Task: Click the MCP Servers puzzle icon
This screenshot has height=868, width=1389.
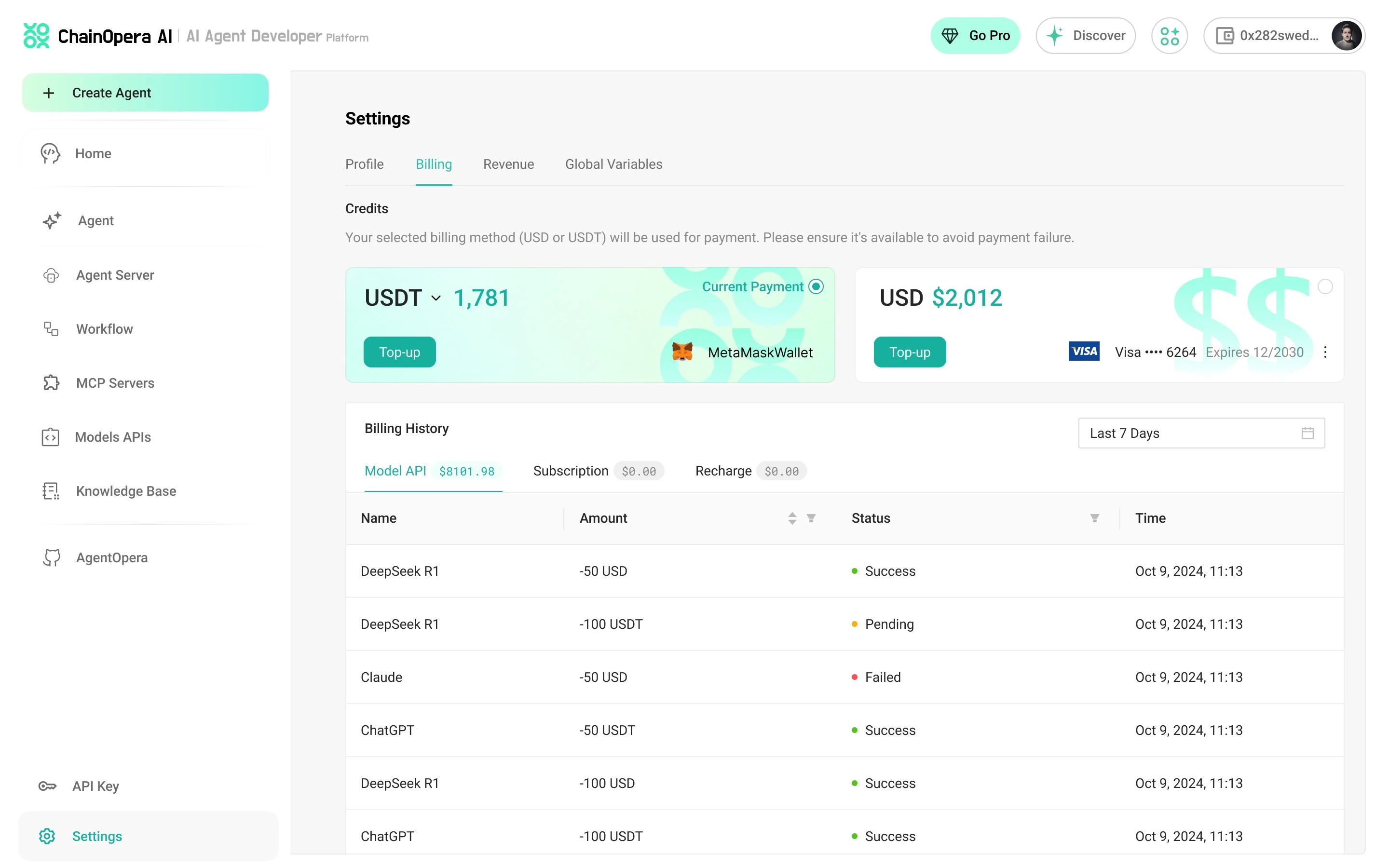Action: coord(51,383)
